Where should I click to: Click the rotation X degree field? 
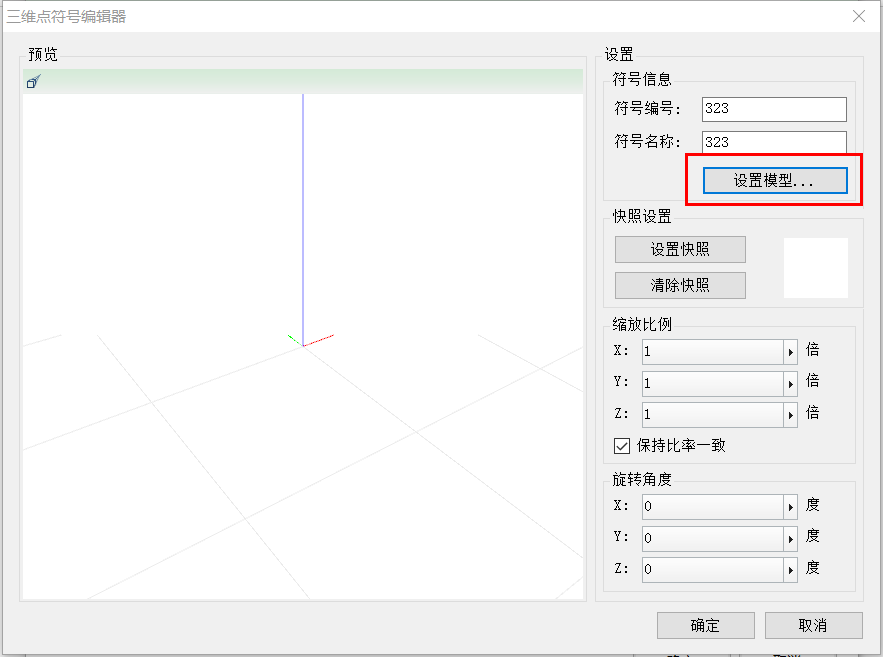click(x=713, y=507)
